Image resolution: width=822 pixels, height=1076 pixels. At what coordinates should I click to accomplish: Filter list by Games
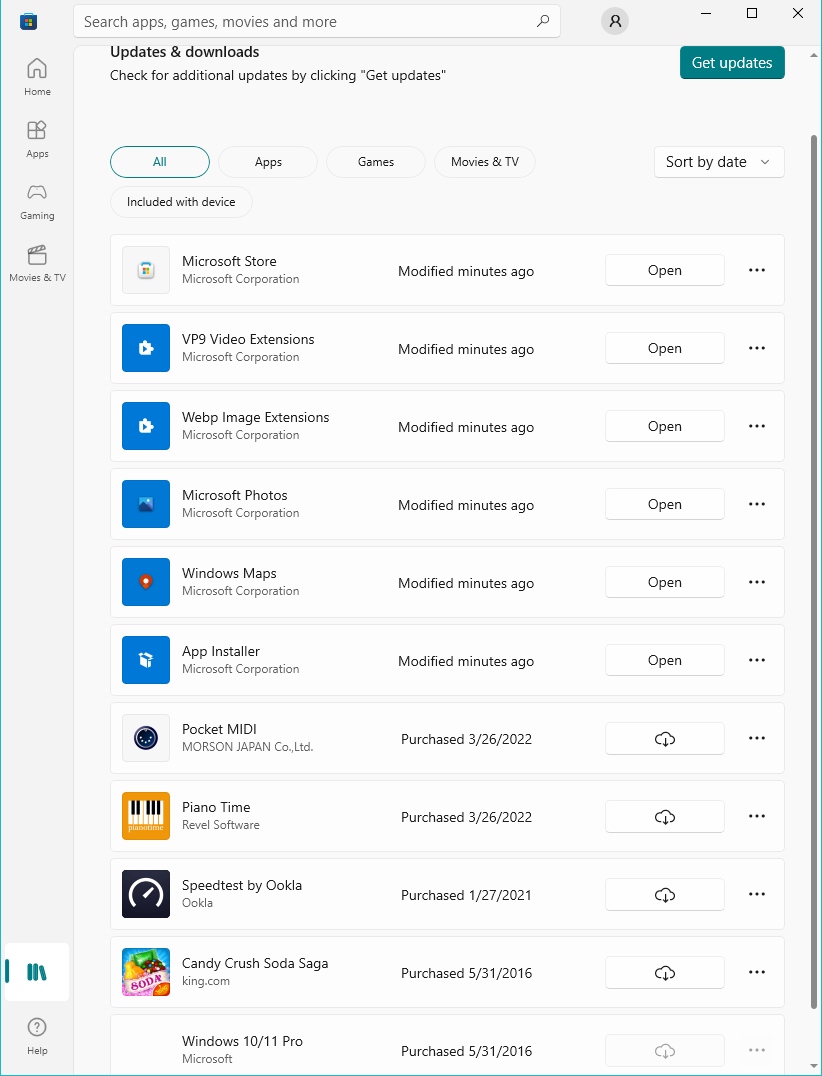pyautogui.click(x=376, y=162)
